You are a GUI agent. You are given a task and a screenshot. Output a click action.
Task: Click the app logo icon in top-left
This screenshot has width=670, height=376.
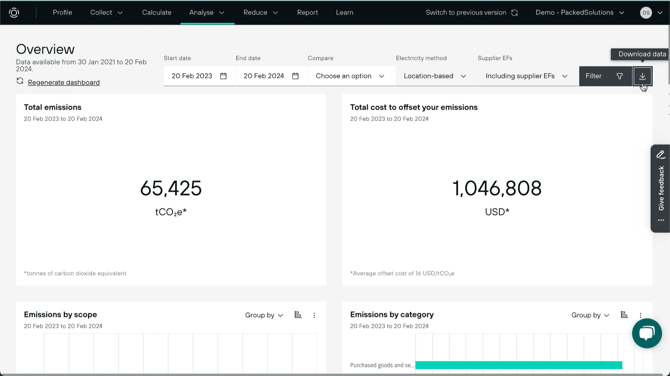click(14, 13)
